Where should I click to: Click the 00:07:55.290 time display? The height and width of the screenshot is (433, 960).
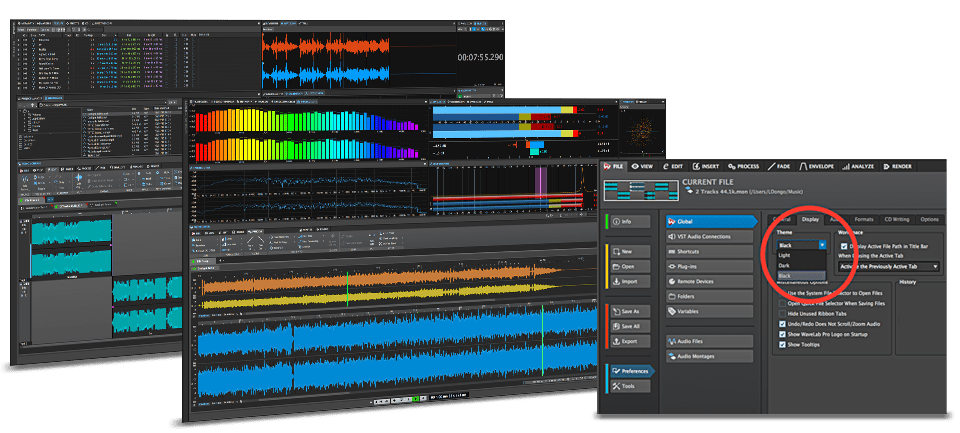[481, 58]
